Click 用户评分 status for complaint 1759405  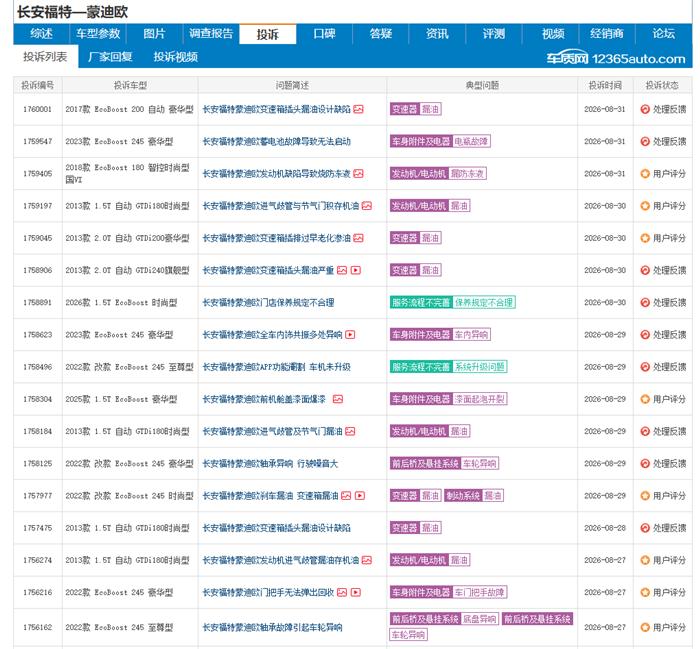[x=663, y=174]
